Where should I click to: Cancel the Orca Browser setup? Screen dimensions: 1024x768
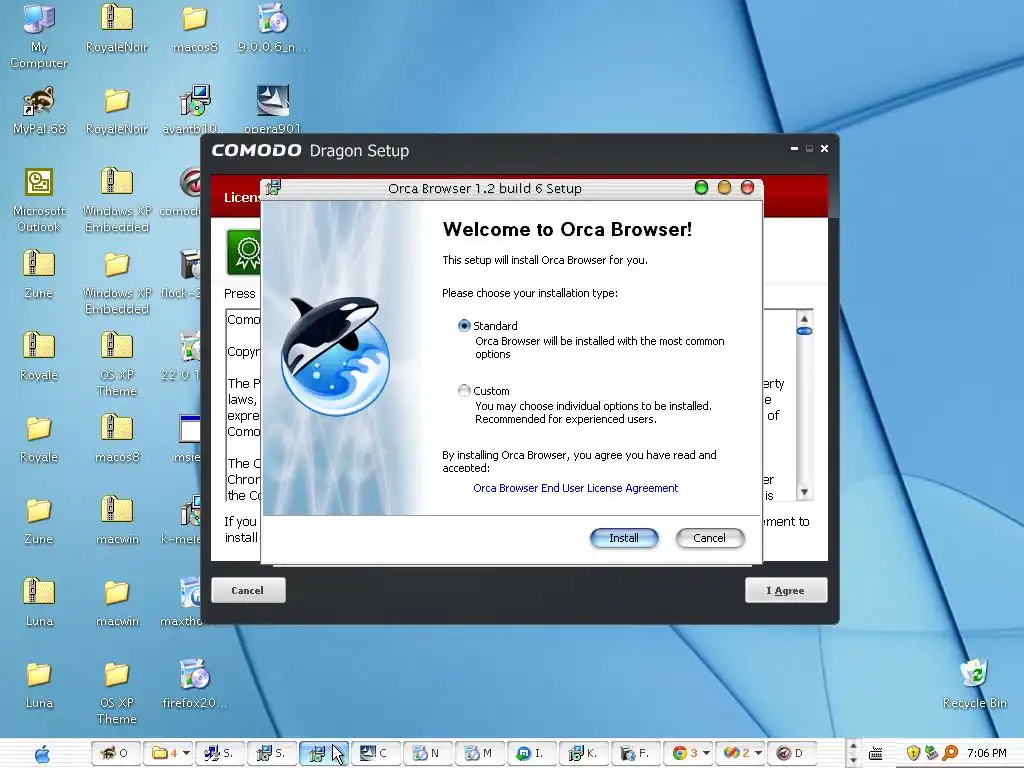coord(709,538)
